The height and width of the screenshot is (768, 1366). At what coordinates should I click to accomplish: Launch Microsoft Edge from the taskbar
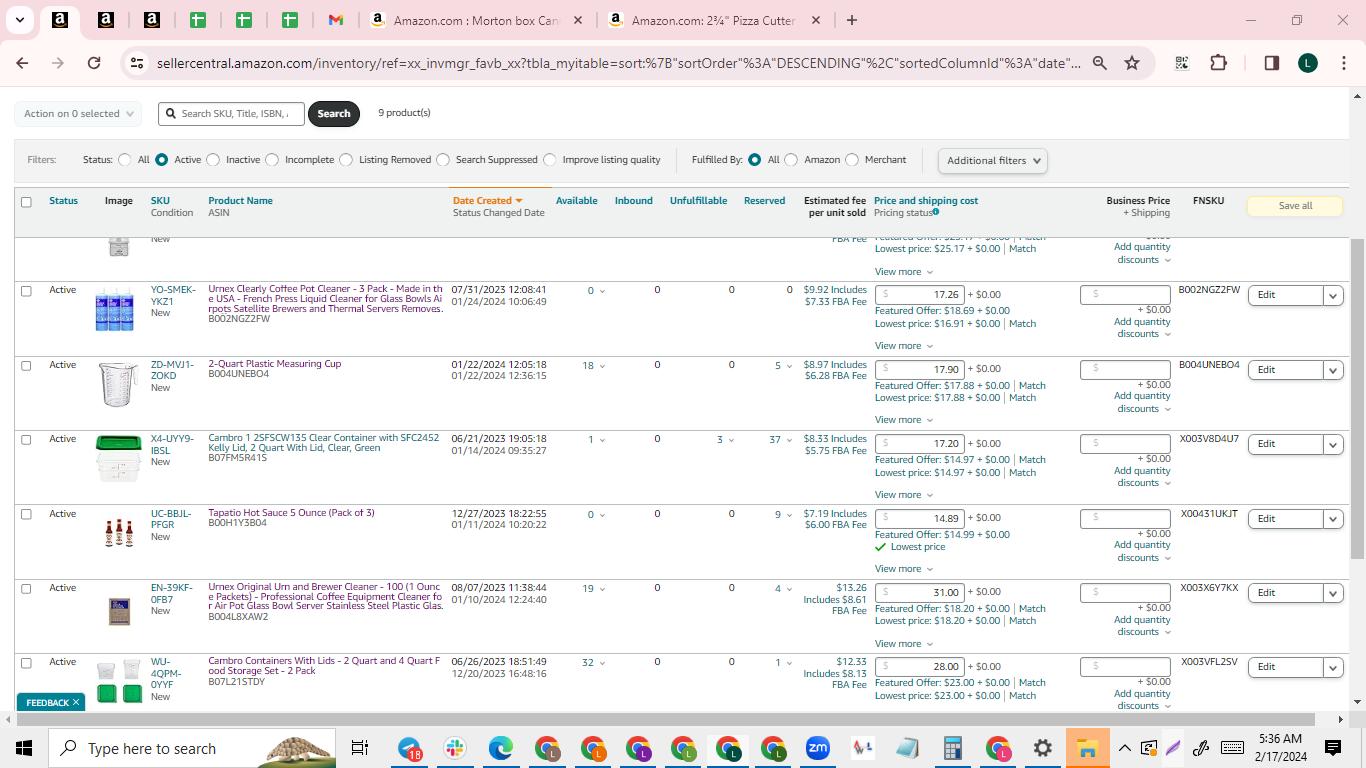coord(501,748)
